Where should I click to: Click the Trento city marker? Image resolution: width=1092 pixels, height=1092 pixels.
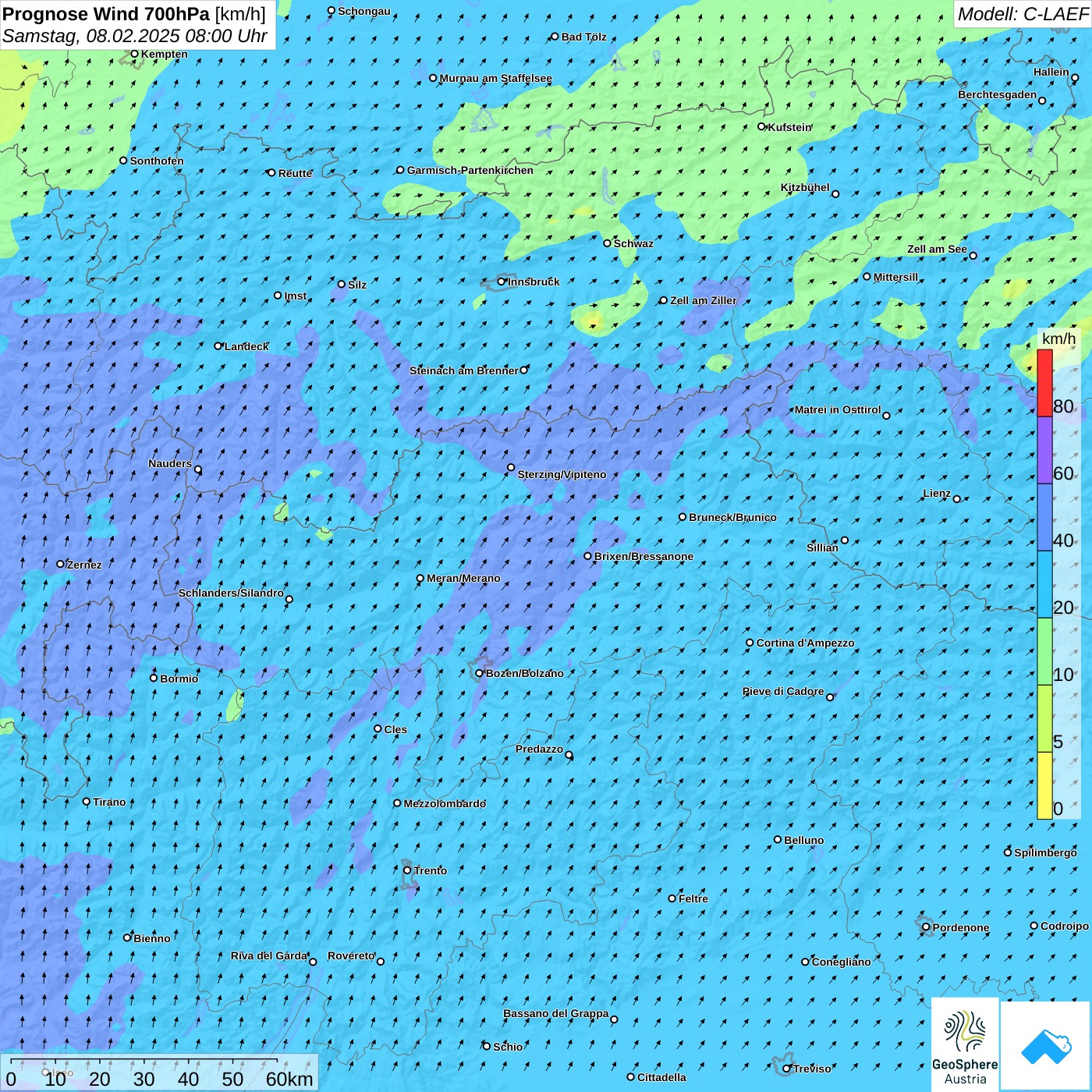[407, 870]
